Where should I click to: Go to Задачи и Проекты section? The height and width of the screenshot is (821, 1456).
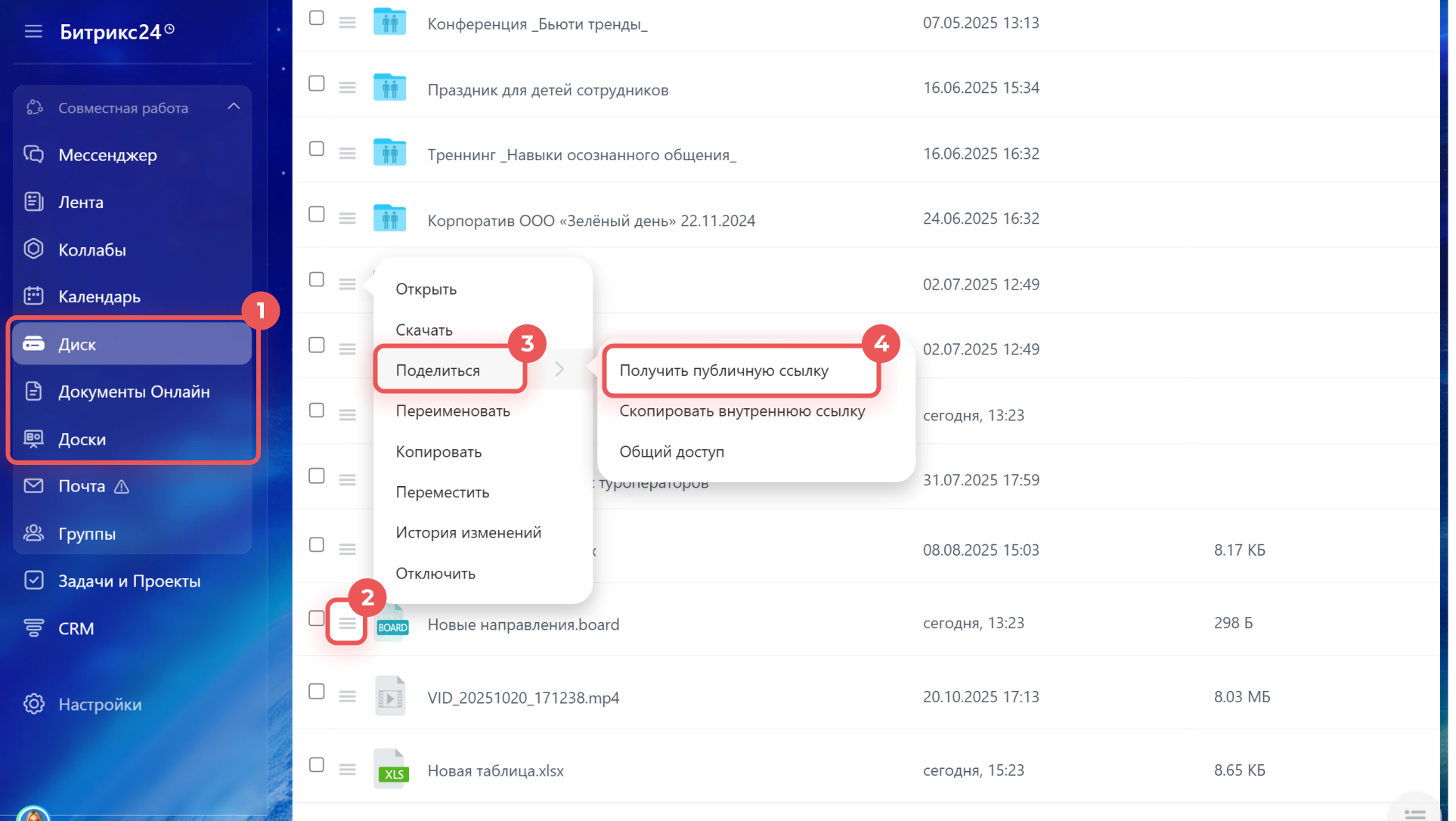tap(129, 581)
